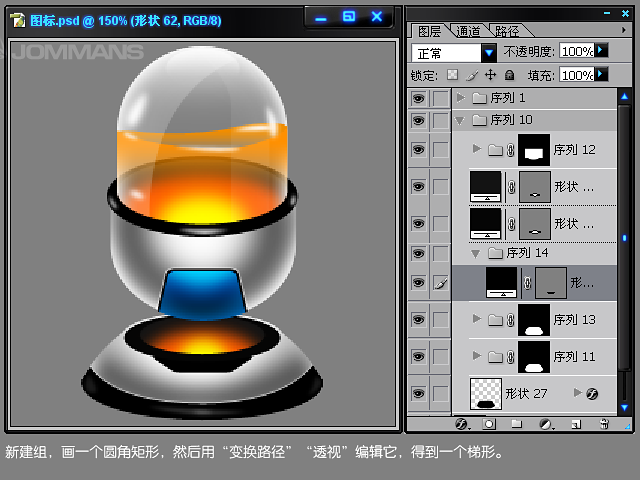Click the 序列 14 group name

pyautogui.click(x=527, y=253)
